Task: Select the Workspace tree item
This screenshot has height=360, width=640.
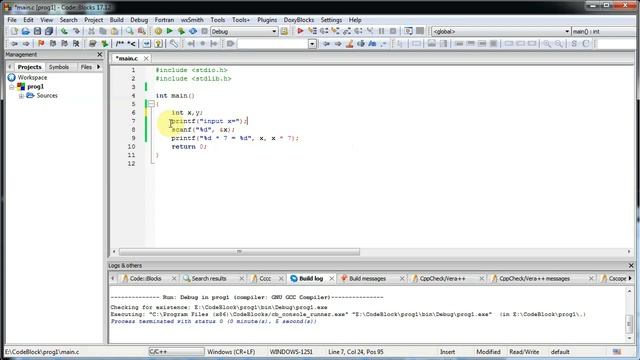Action: pyautogui.click(x=32, y=78)
